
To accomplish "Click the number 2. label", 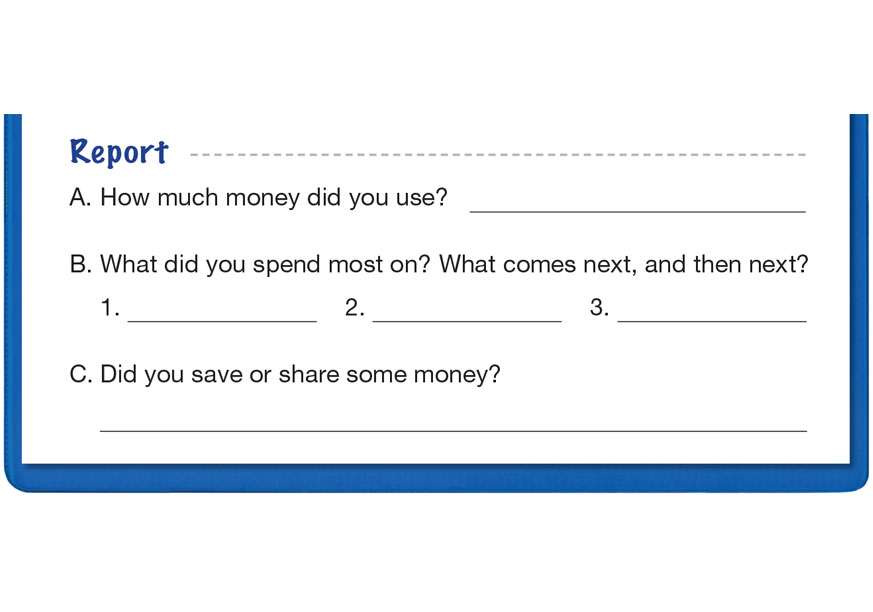I will [355, 309].
